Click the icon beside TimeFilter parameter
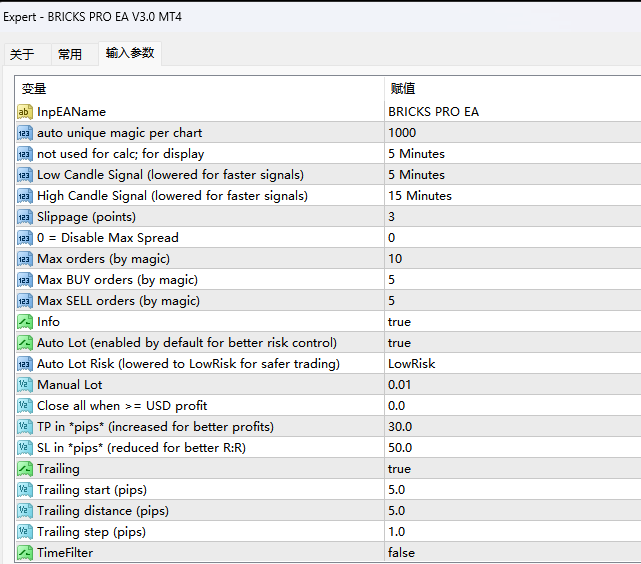The image size is (641, 564). (25, 553)
